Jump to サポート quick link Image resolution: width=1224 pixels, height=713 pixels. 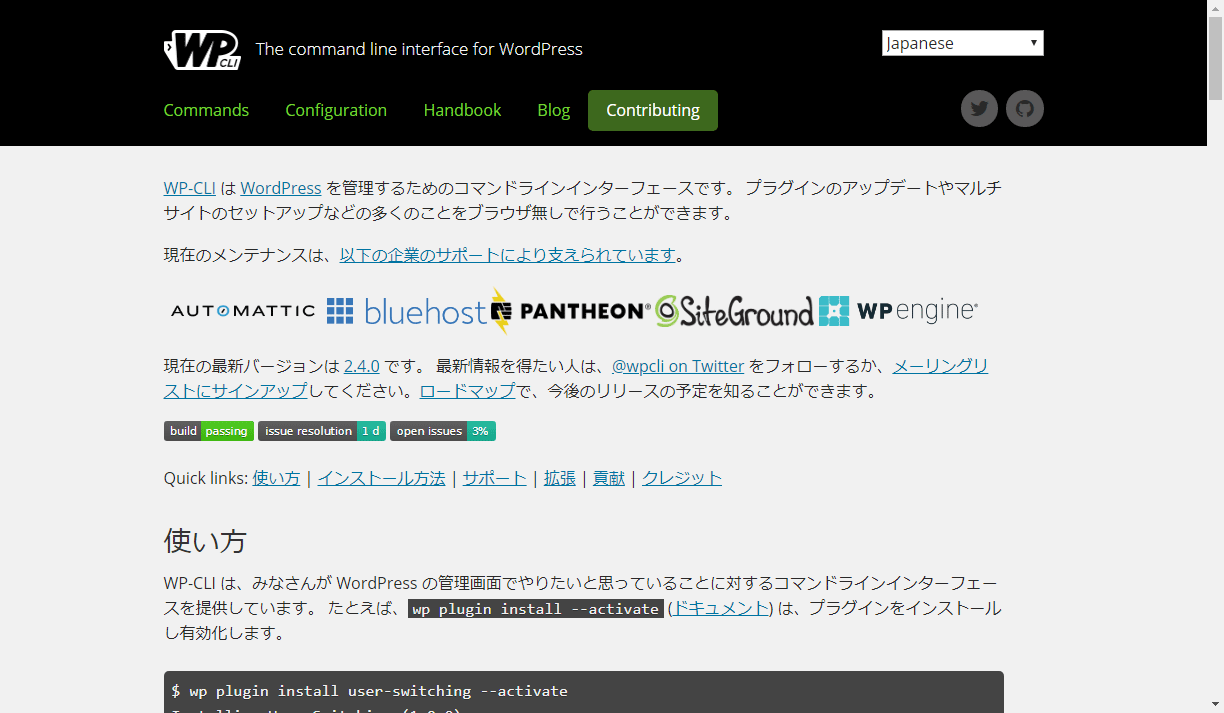(x=494, y=478)
